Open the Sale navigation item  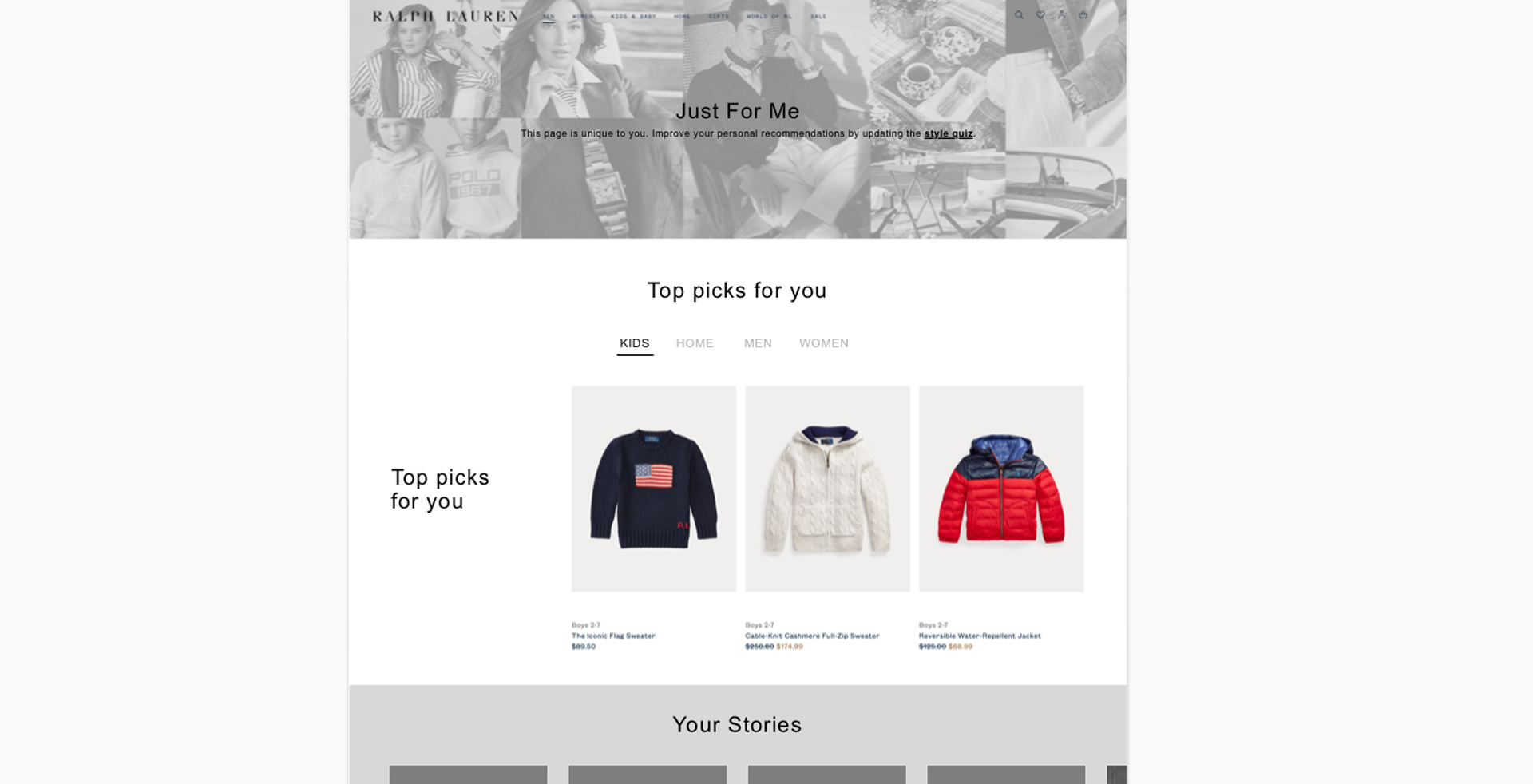(818, 16)
